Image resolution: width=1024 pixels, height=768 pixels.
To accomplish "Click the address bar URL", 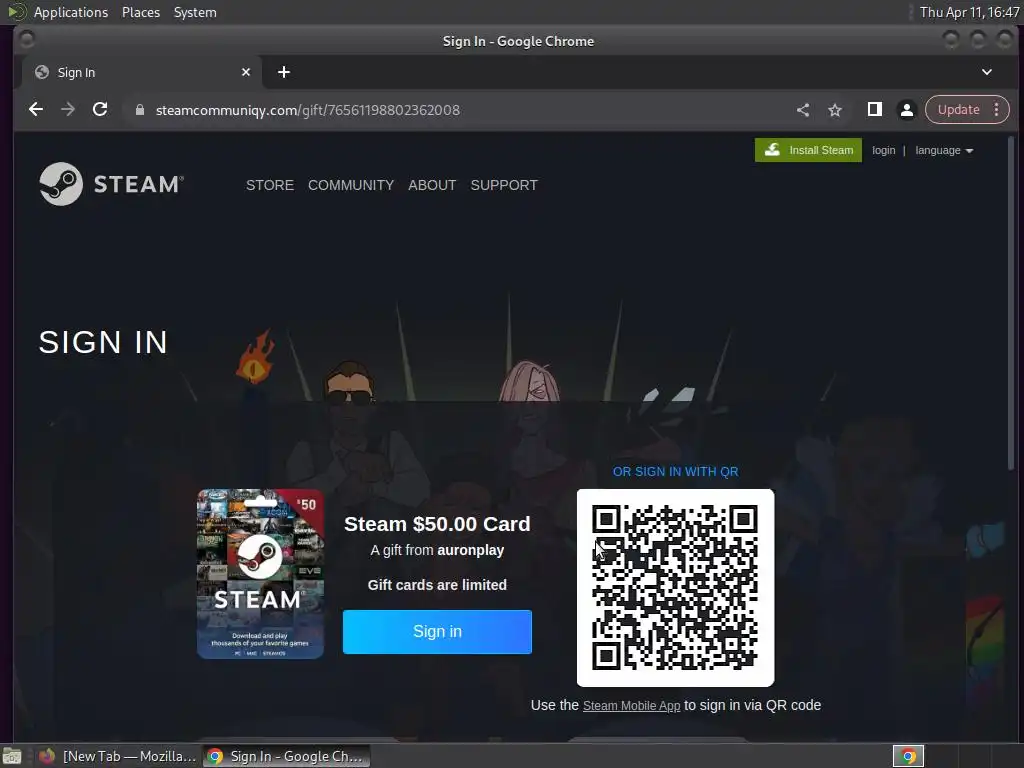I will click(x=308, y=110).
